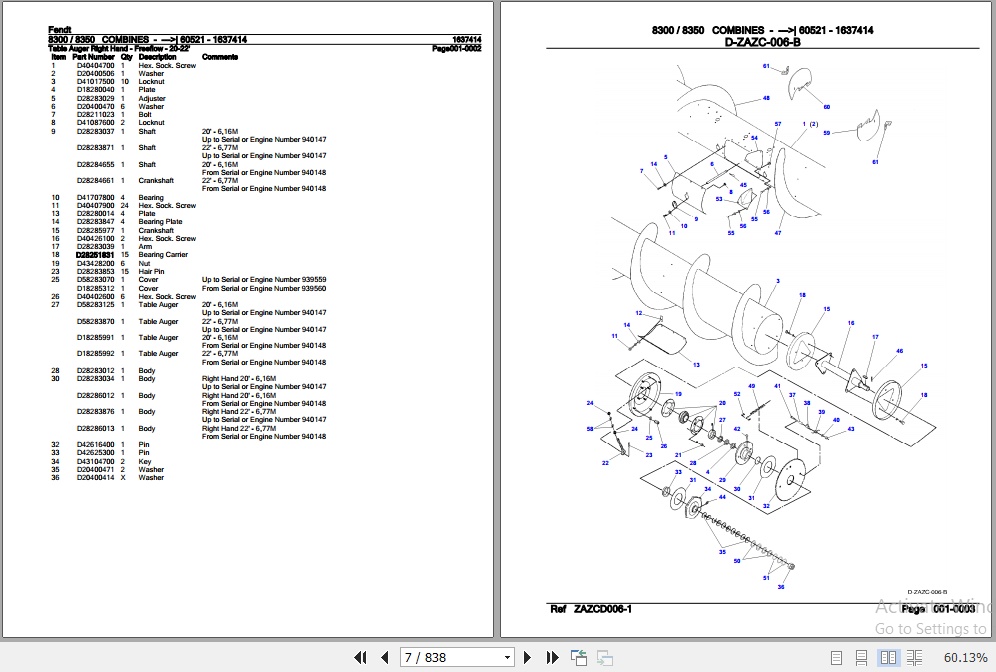Click the Washer part number D20400414

tap(95, 478)
